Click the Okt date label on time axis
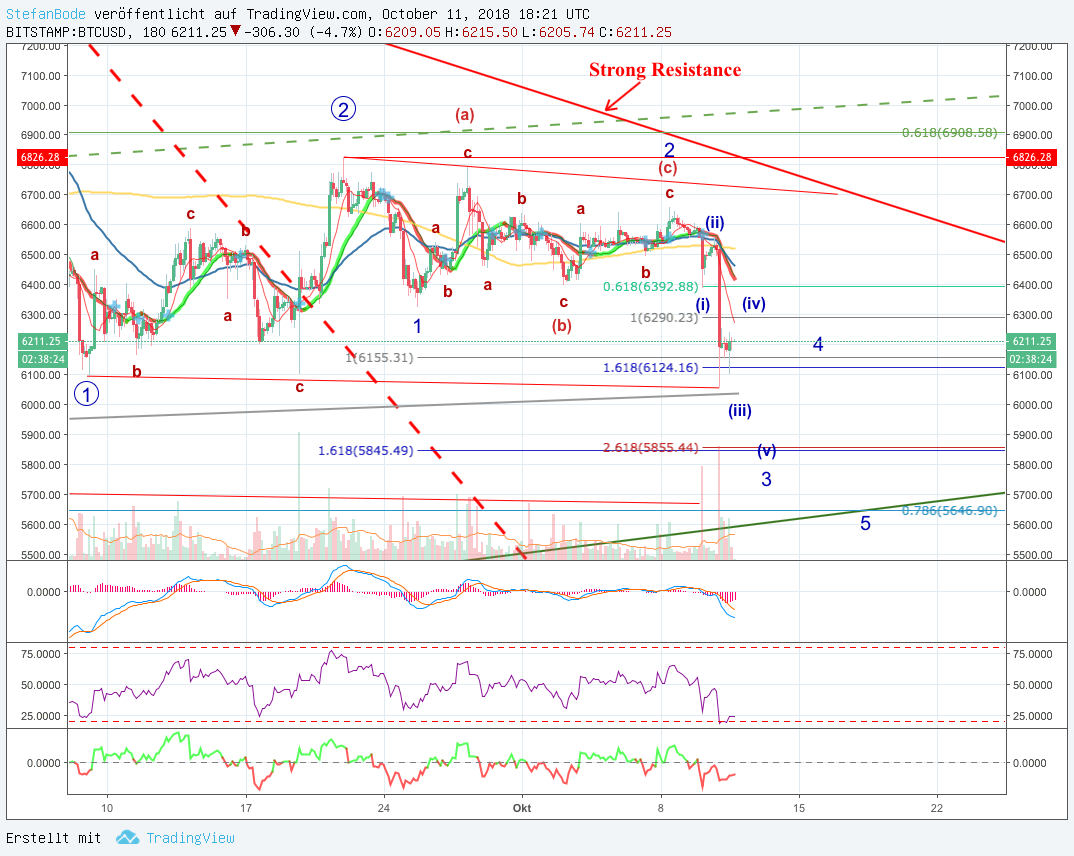 point(522,808)
